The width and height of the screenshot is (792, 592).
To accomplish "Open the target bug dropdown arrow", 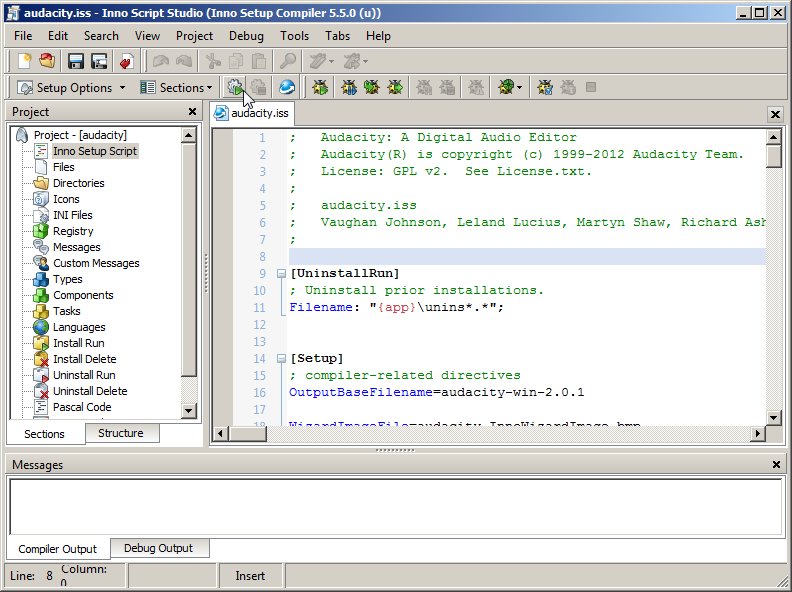I will 520,87.
